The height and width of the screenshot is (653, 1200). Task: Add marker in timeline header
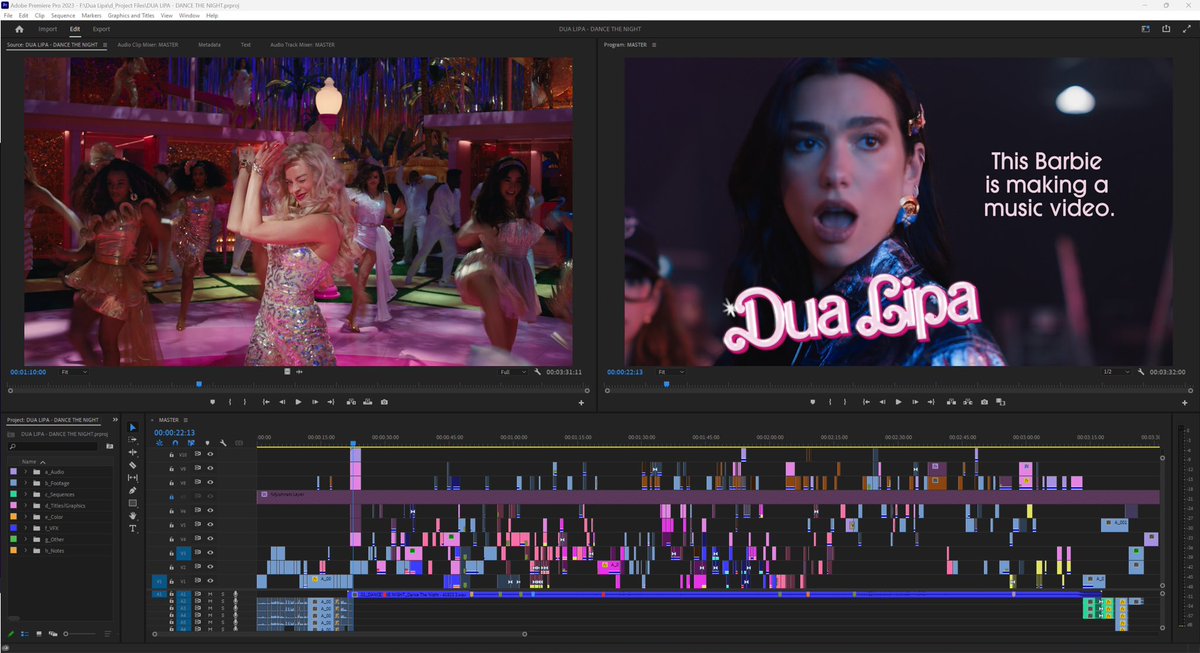[x=207, y=442]
